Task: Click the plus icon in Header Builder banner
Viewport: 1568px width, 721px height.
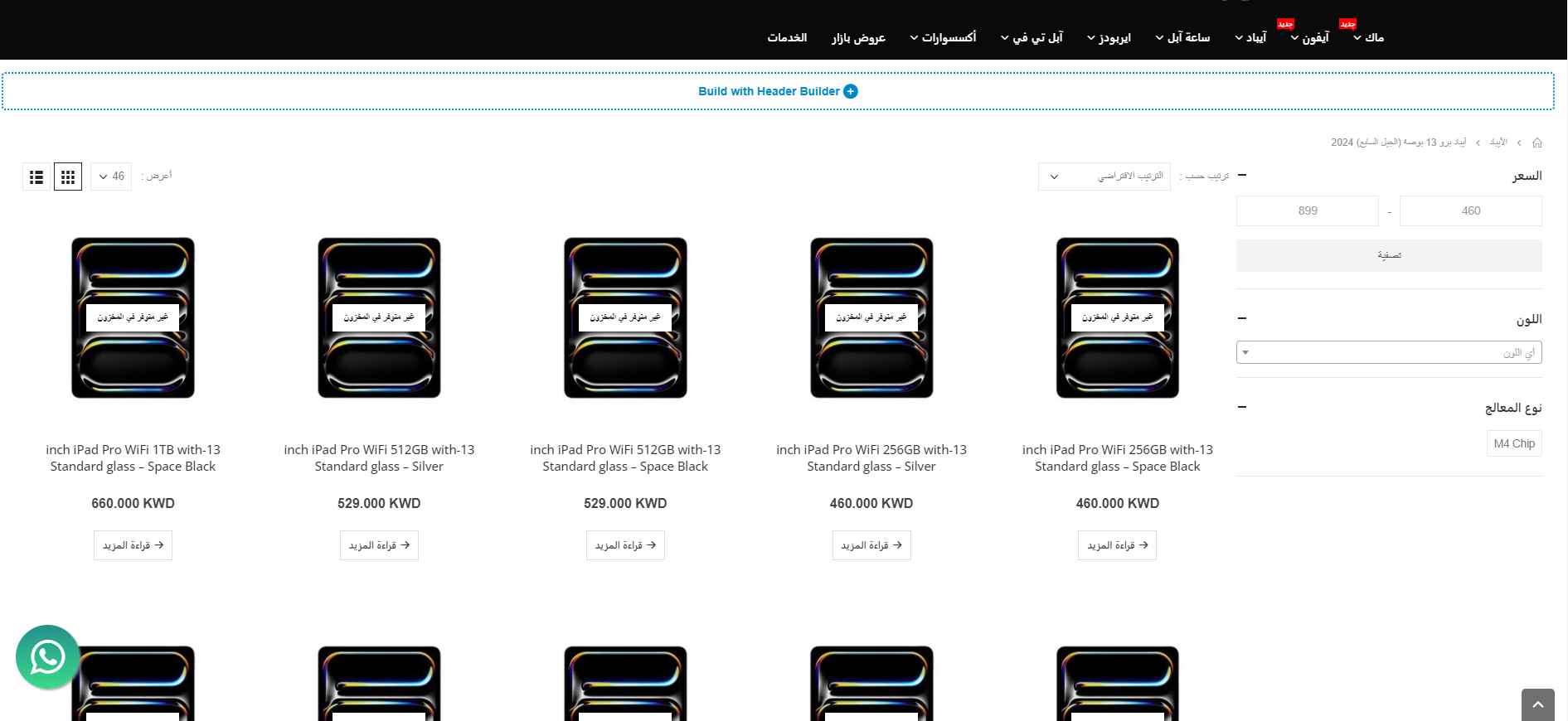Action: [851, 91]
